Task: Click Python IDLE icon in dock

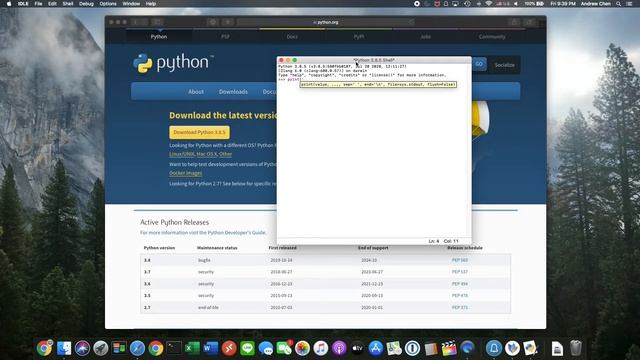Action: pos(531,348)
